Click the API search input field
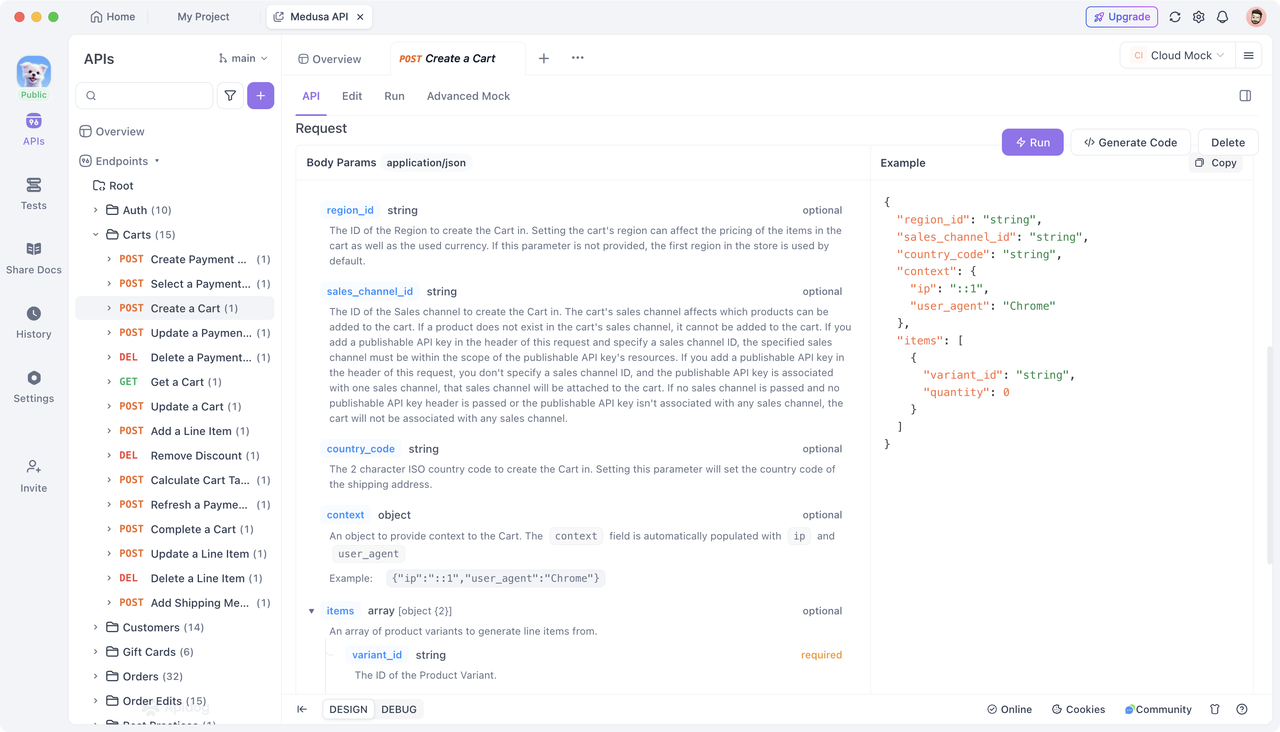1280x732 pixels. pyautogui.click(x=145, y=96)
